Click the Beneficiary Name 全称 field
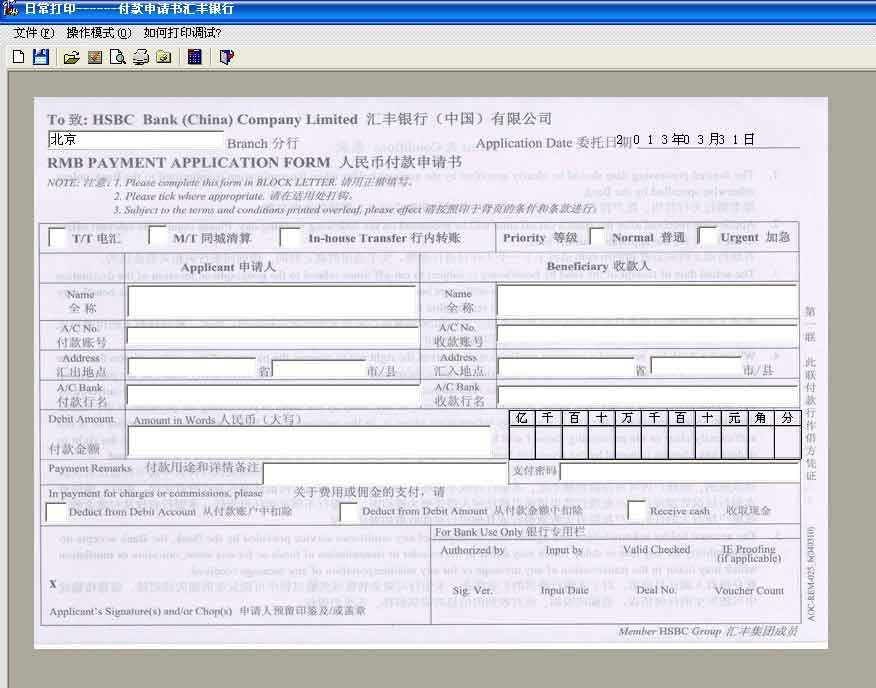This screenshot has height=688, width=876. pos(647,301)
